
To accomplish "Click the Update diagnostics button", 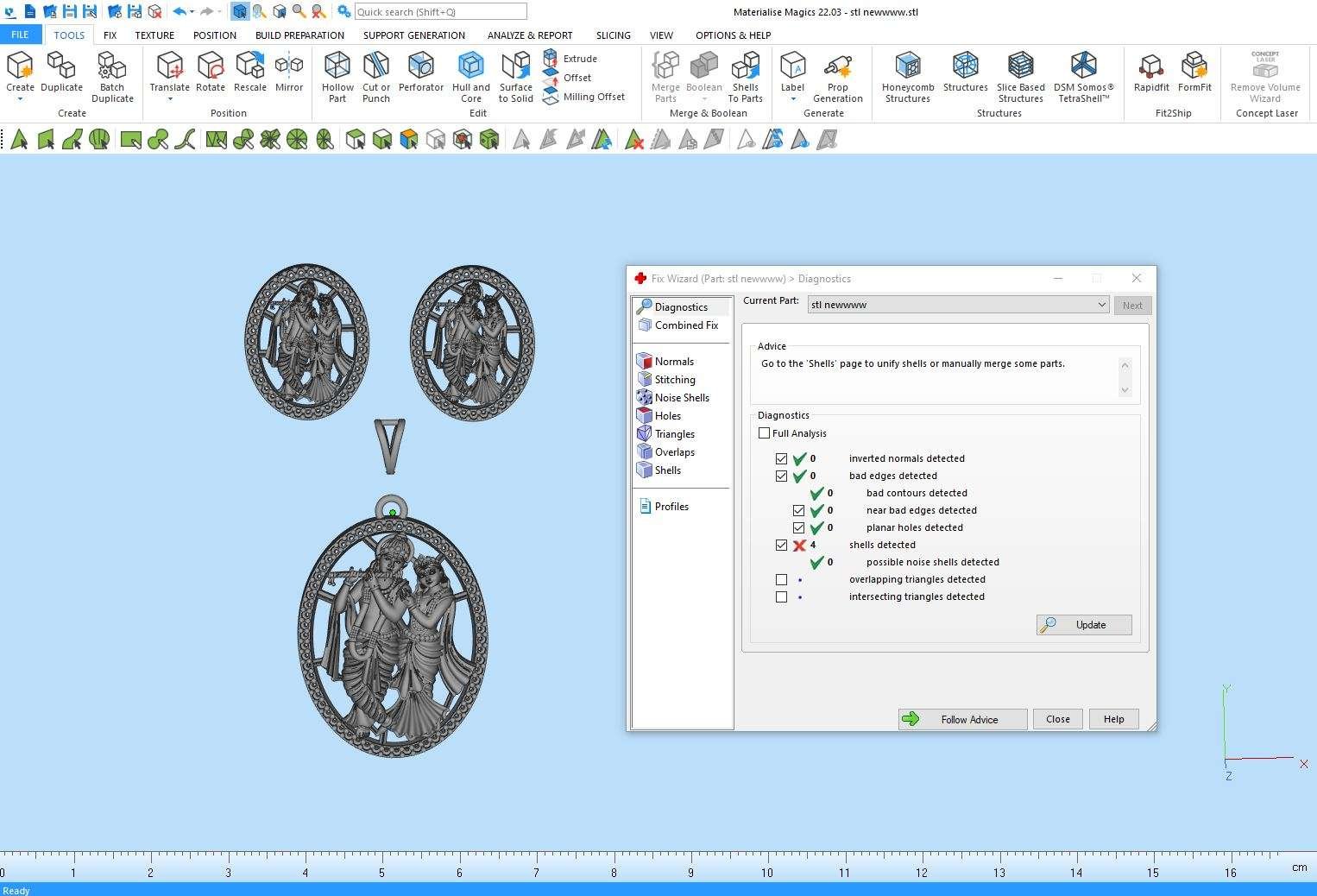I will (1083, 625).
